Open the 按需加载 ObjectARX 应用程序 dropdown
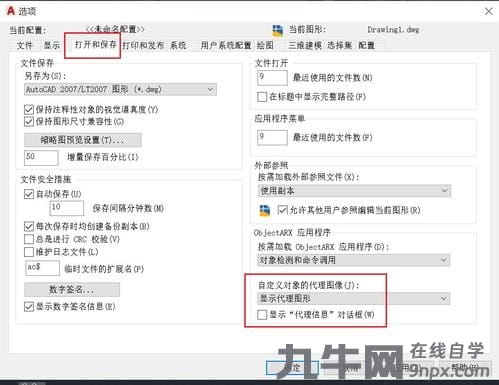 pos(354,260)
